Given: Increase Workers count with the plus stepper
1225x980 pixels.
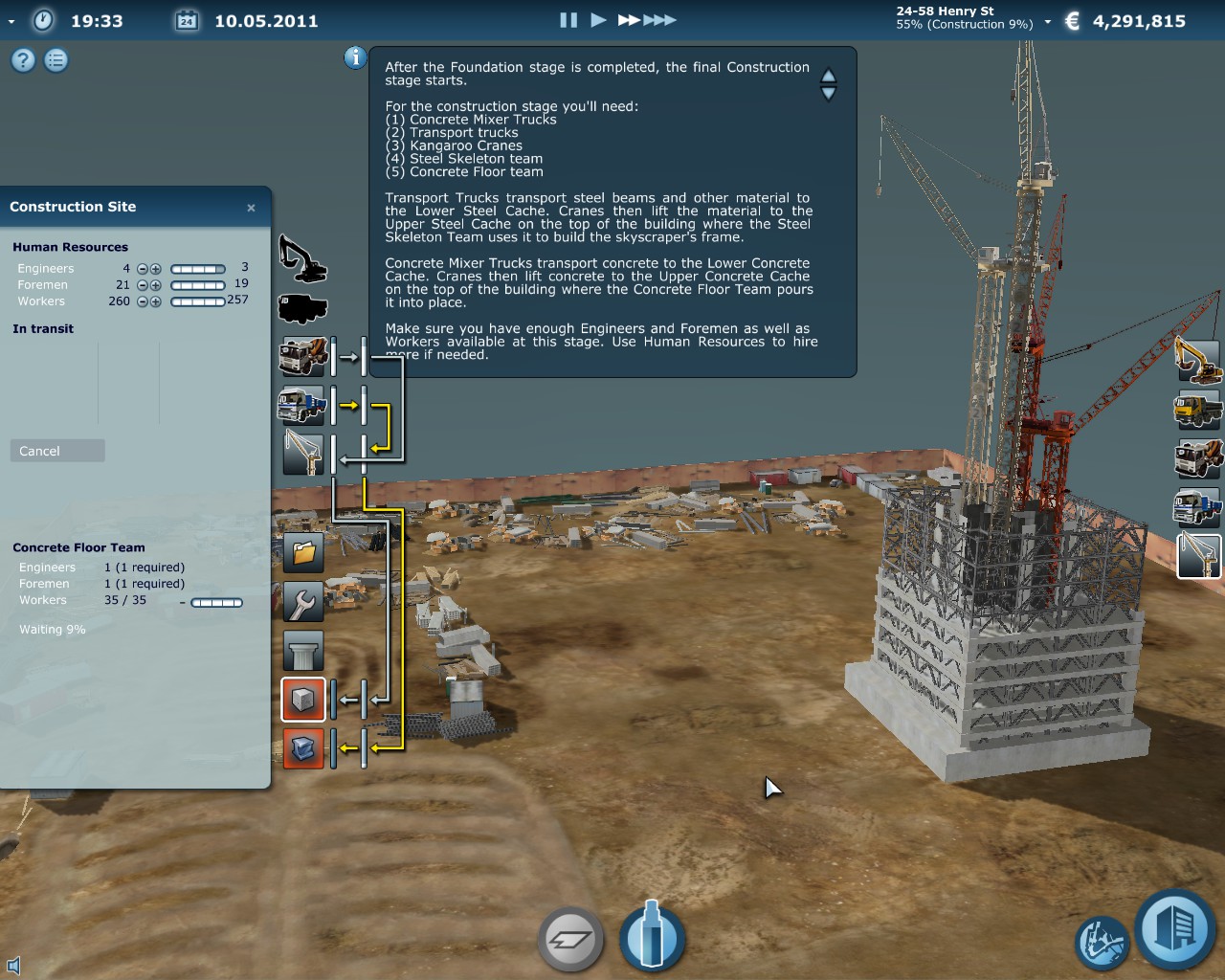Looking at the screenshot, I should pos(153,301).
